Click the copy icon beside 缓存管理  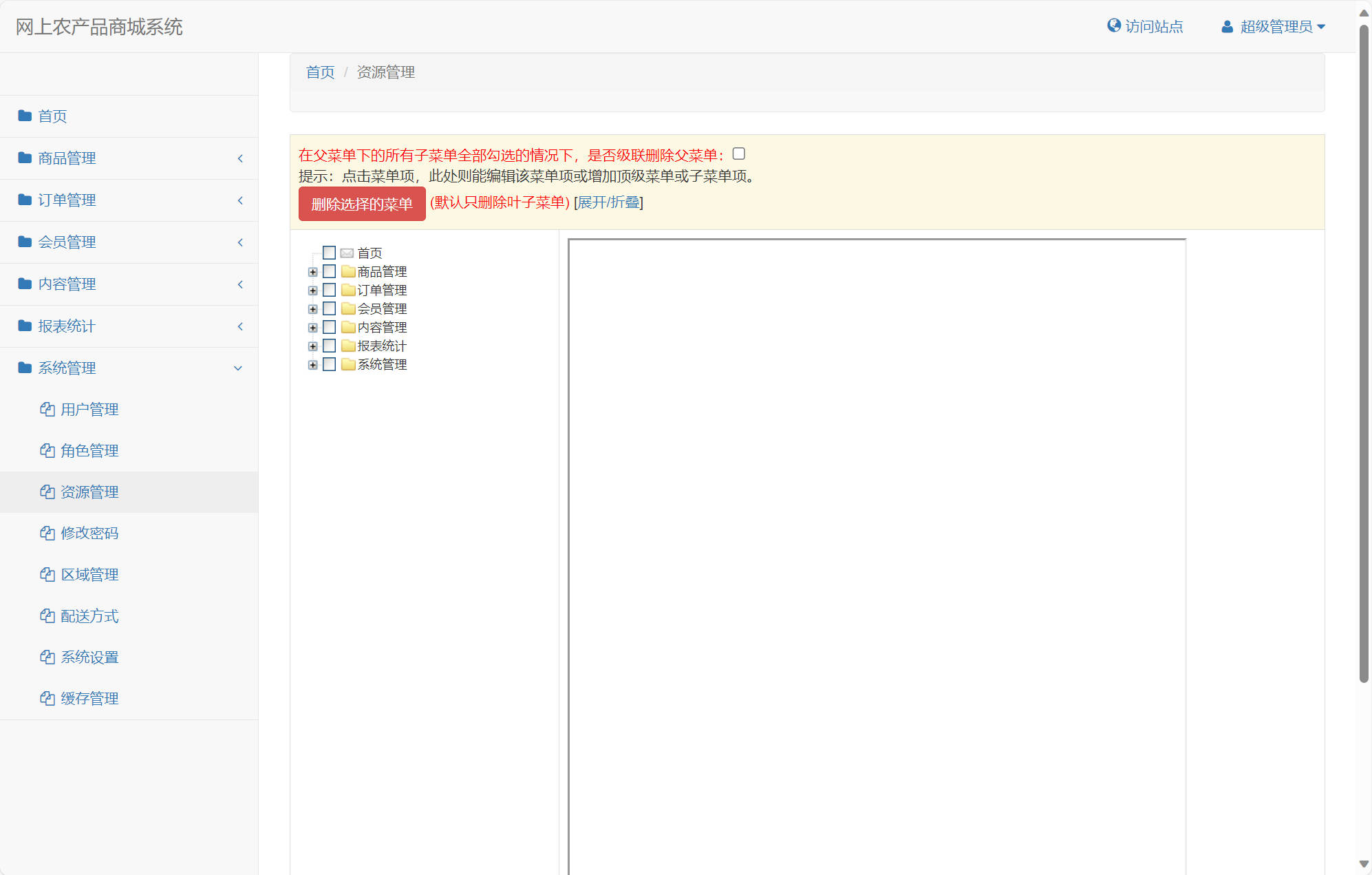coord(47,699)
